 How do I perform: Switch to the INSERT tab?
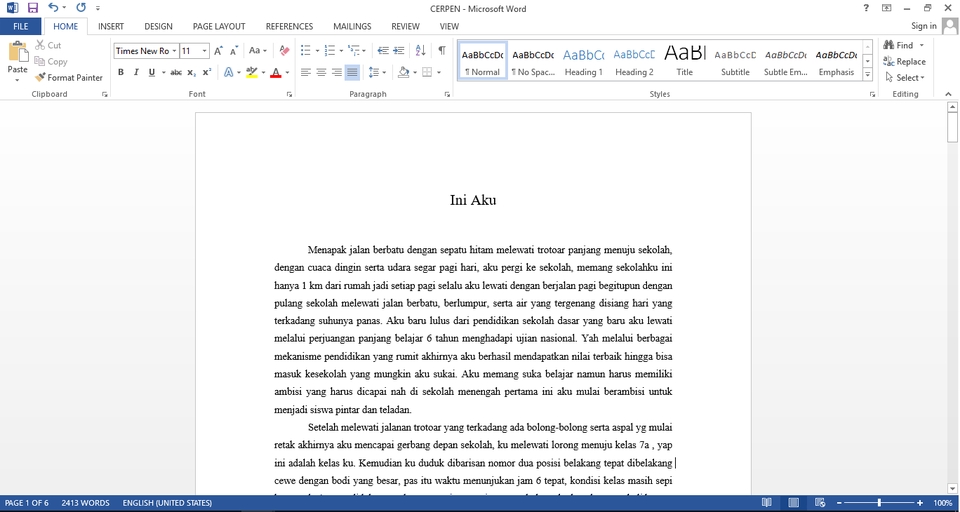click(x=111, y=26)
